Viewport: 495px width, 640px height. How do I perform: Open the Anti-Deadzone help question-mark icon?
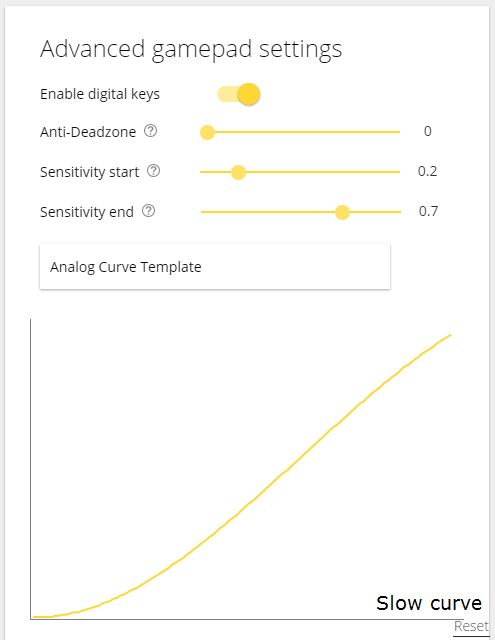click(x=151, y=131)
